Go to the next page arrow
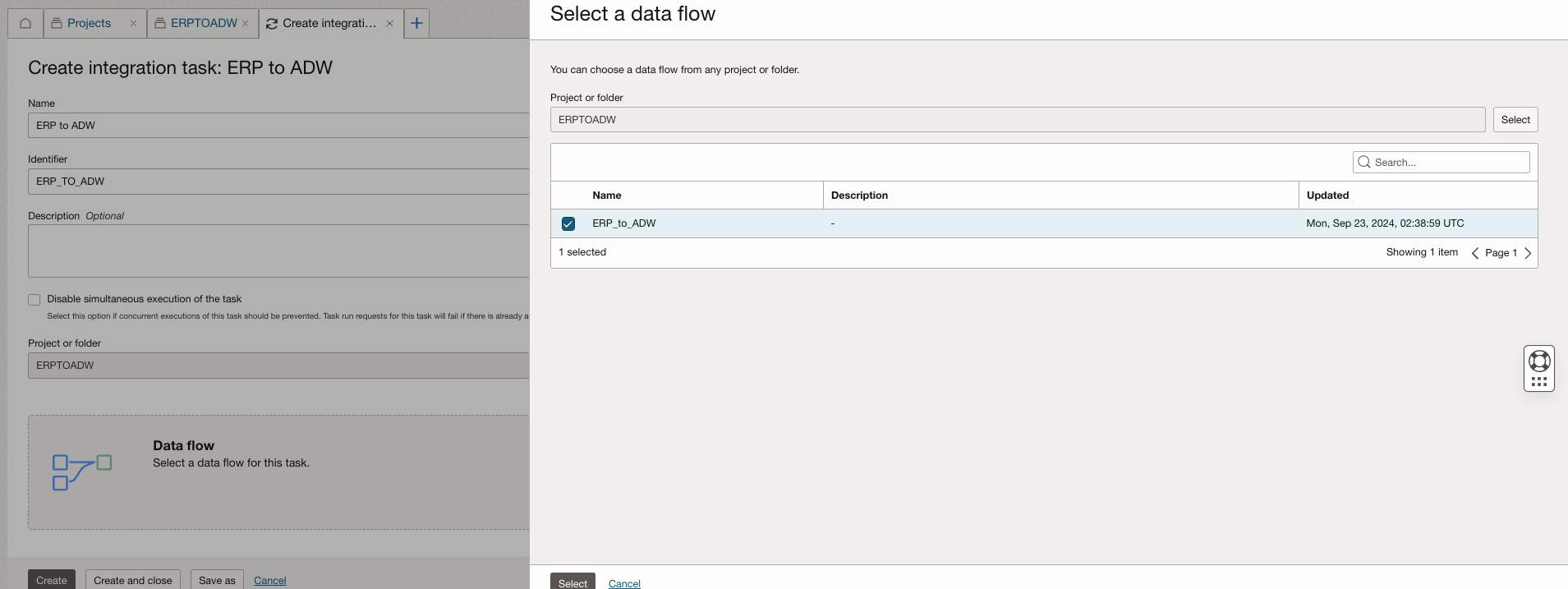The width and height of the screenshot is (1568, 589). click(1528, 253)
